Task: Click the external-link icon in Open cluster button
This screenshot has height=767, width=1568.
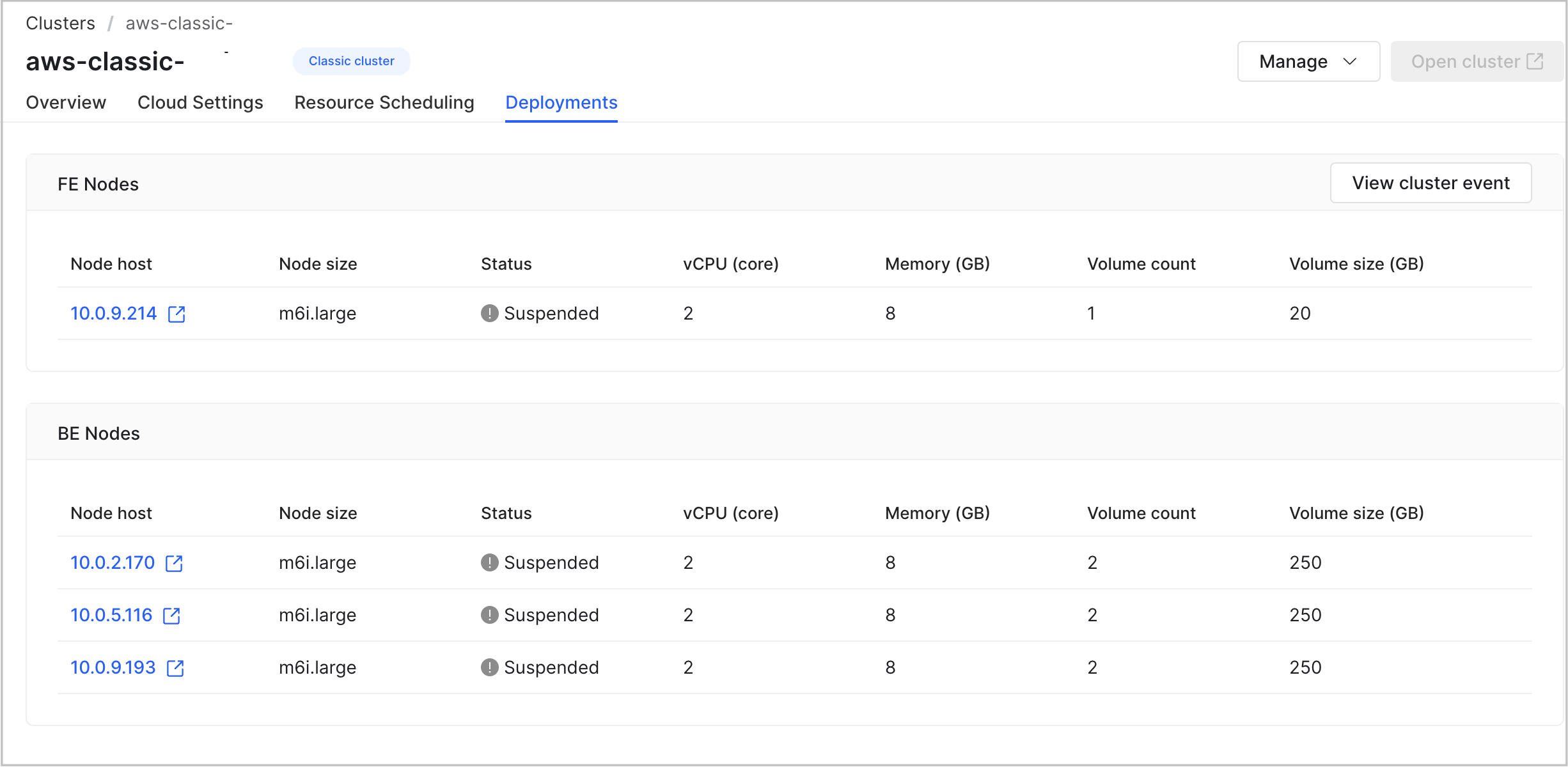Action: pos(1535,61)
